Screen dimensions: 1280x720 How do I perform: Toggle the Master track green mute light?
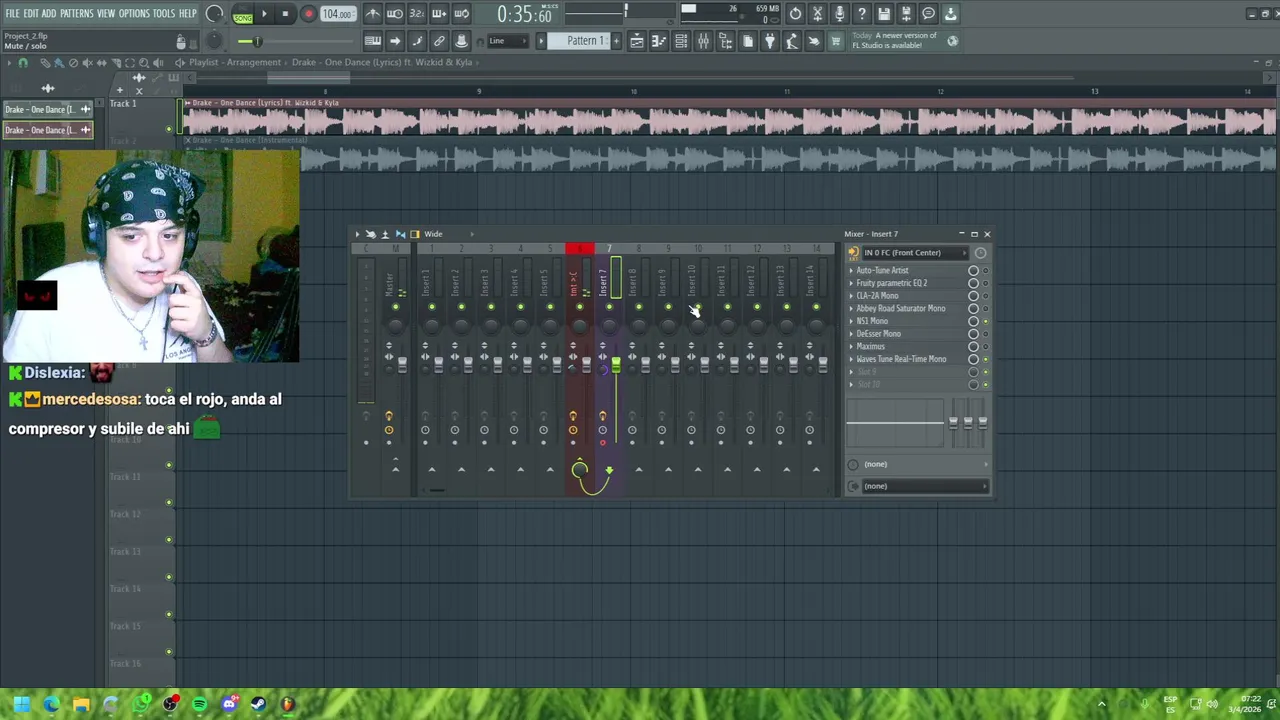395,307
